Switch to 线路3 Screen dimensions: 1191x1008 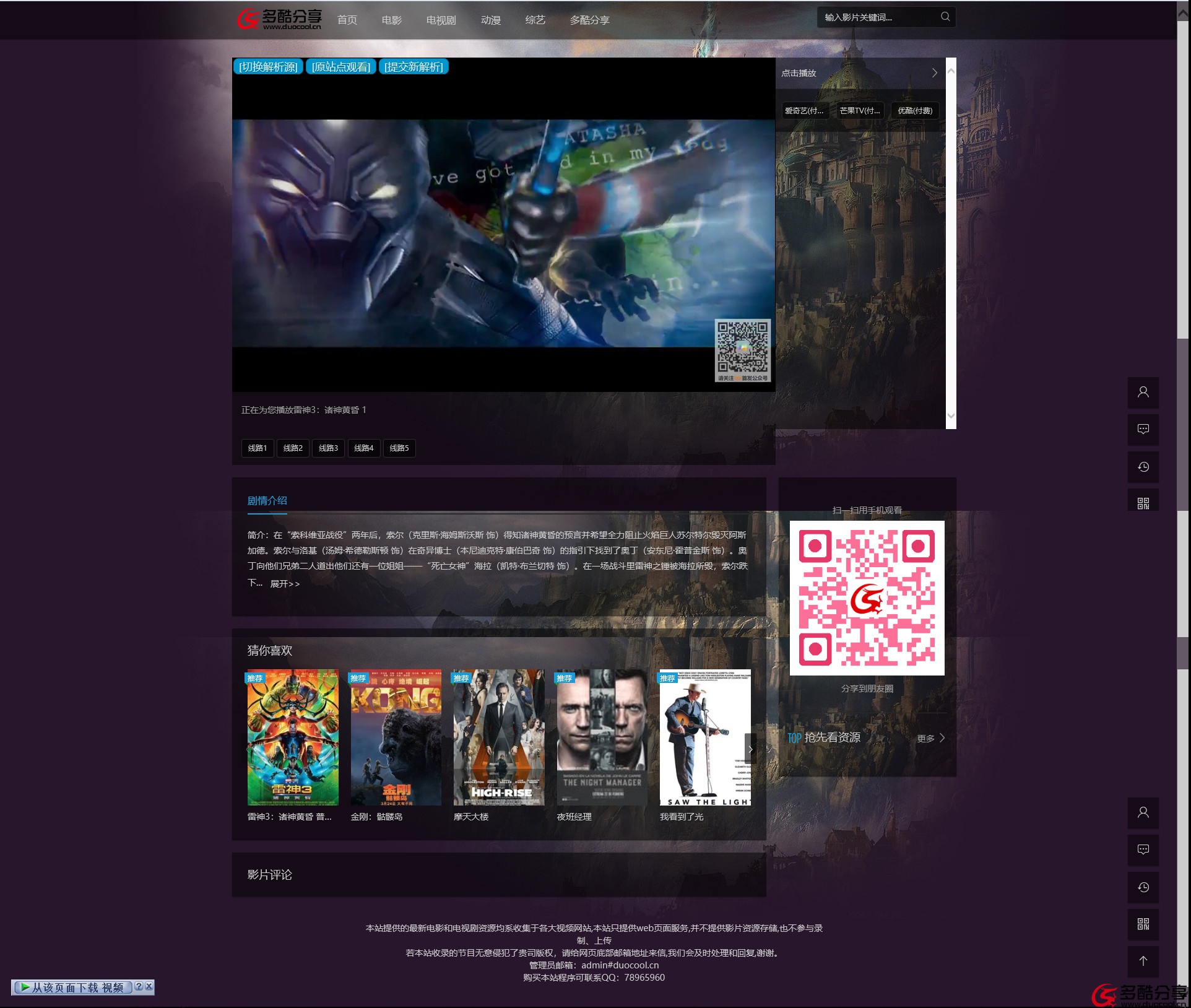[x=328, y=448]
